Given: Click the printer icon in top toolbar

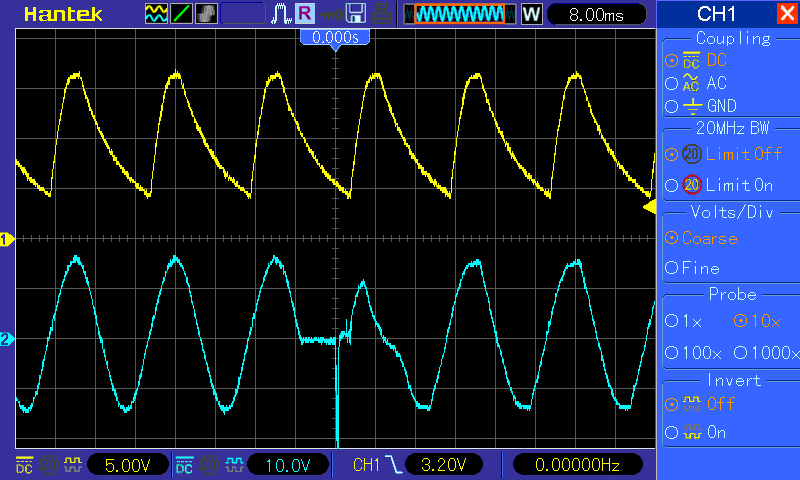Looking at the screenshot, I should point(381,14).
